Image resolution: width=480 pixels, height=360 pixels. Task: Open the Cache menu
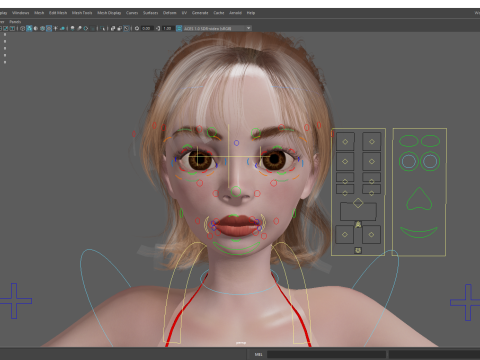coord(219,13)
